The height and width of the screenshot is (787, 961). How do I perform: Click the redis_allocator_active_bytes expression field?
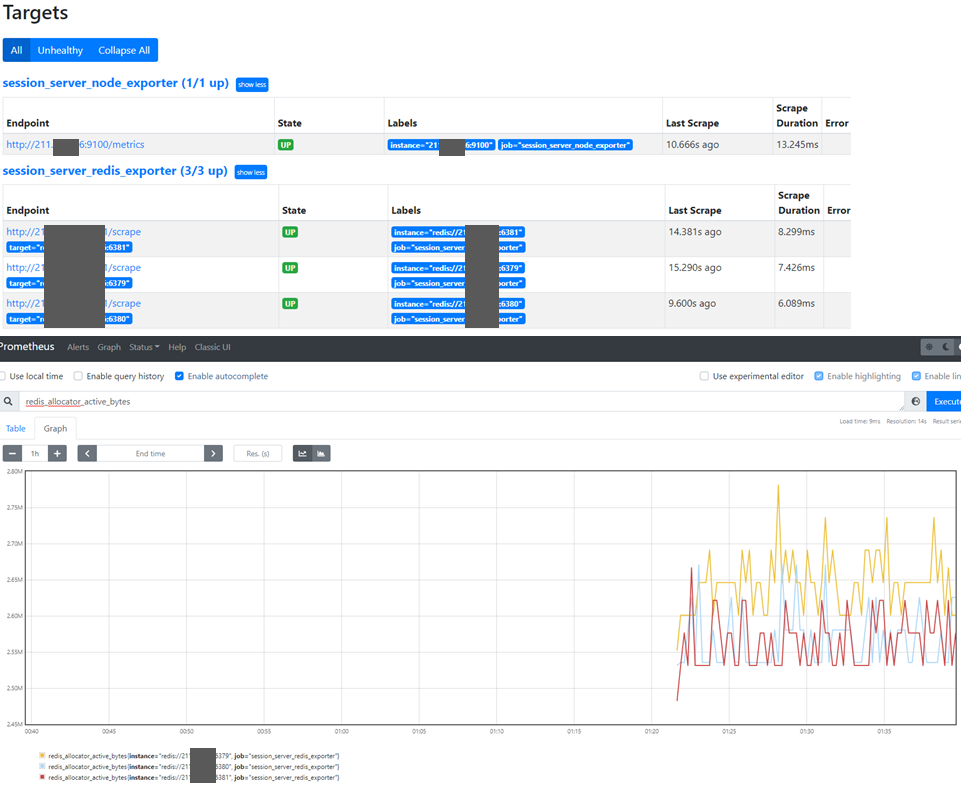coord(462,401)
